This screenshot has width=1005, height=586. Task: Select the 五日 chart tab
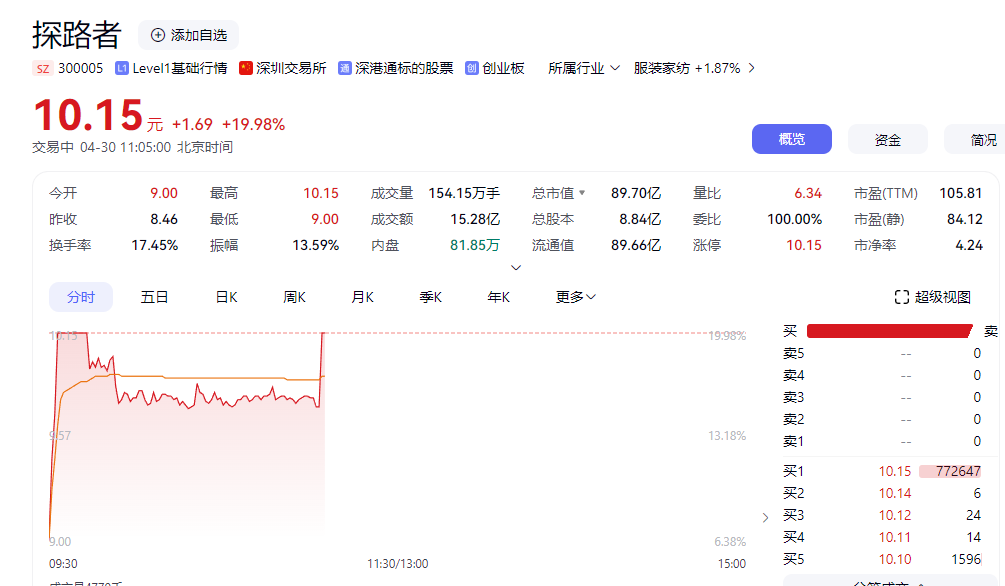click(x=154, y=297)
